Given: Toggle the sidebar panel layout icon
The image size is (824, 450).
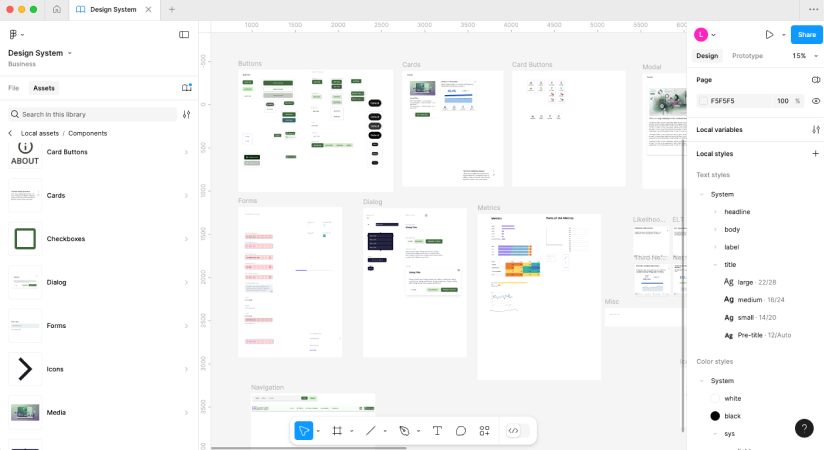Looking at the screenshot, I should (x=184, y=35).
